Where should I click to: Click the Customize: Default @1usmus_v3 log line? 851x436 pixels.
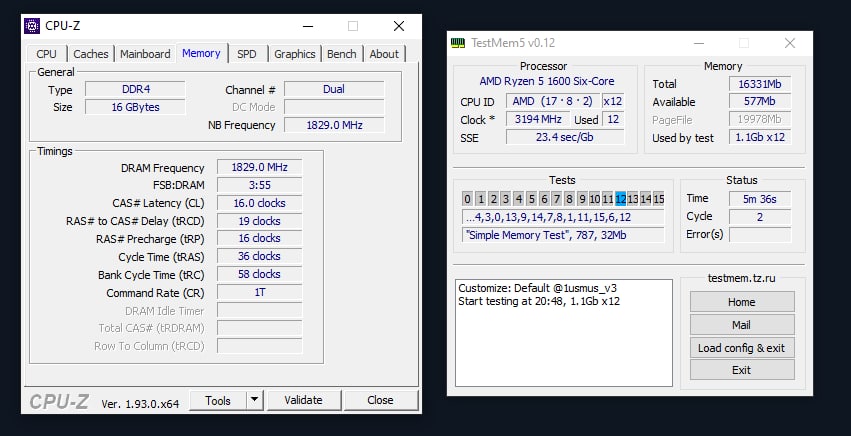click(x=537, y=288)
